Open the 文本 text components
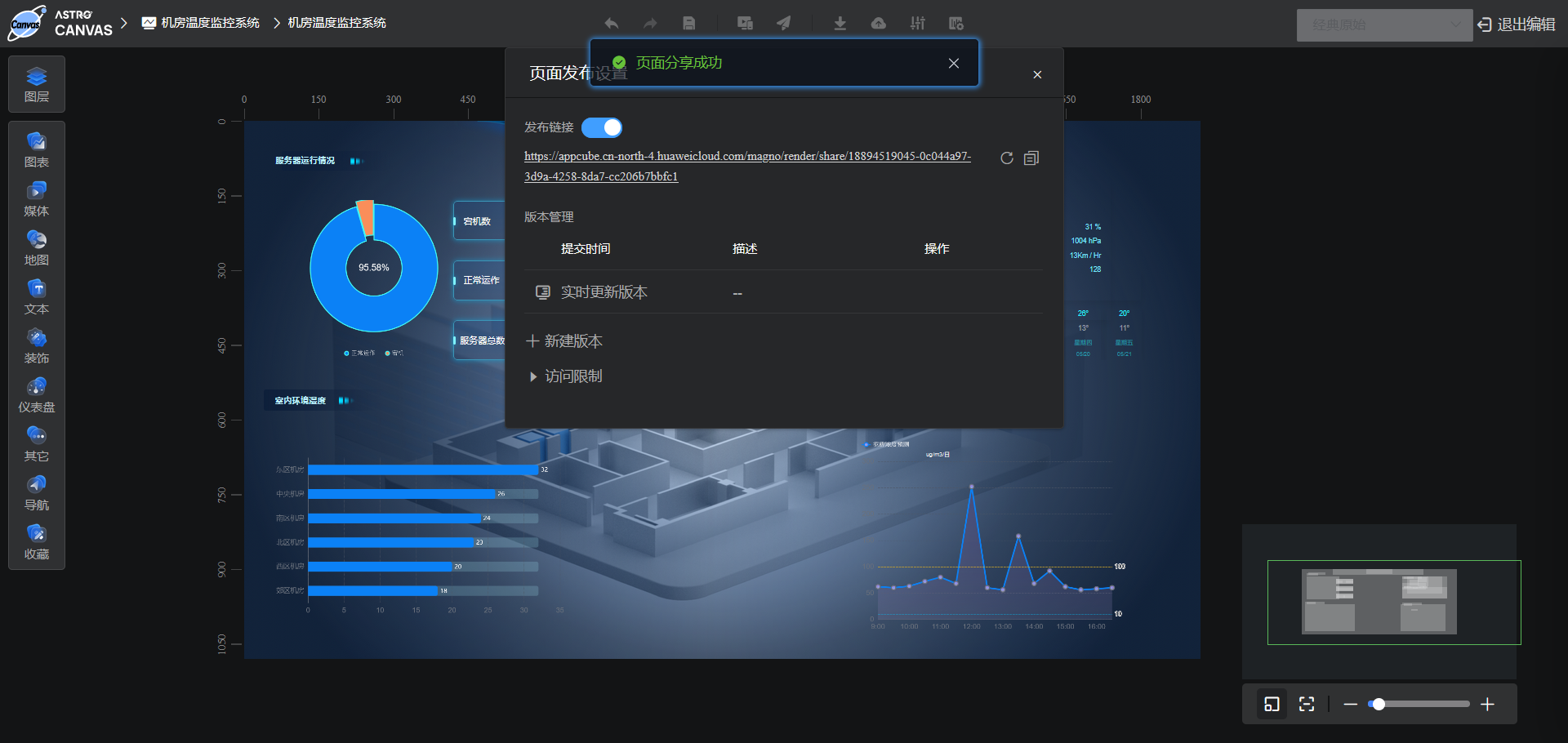This screenshot has width=1568, height=743. tap(37, 297)
